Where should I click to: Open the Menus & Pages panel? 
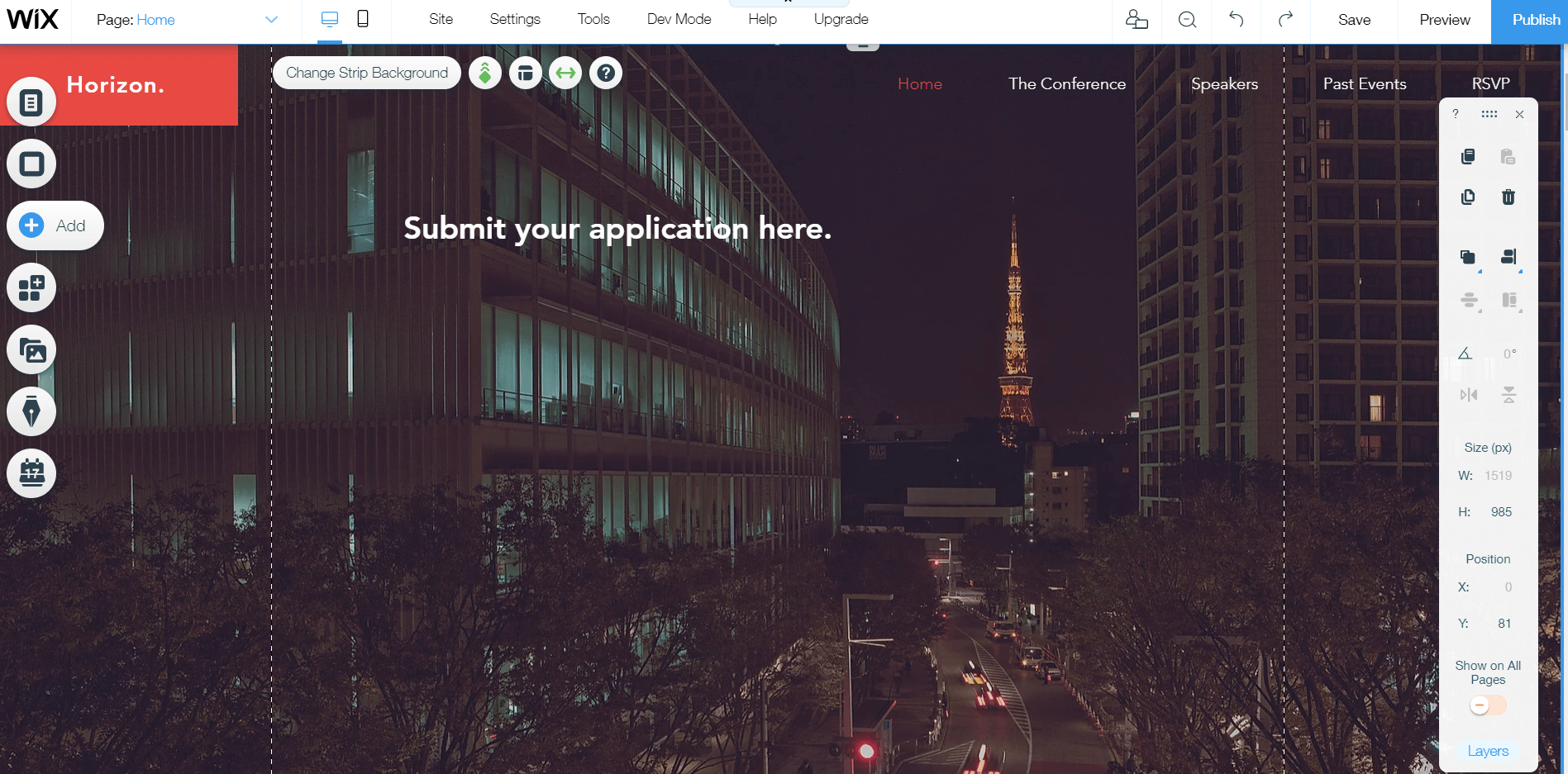point(31,102)
